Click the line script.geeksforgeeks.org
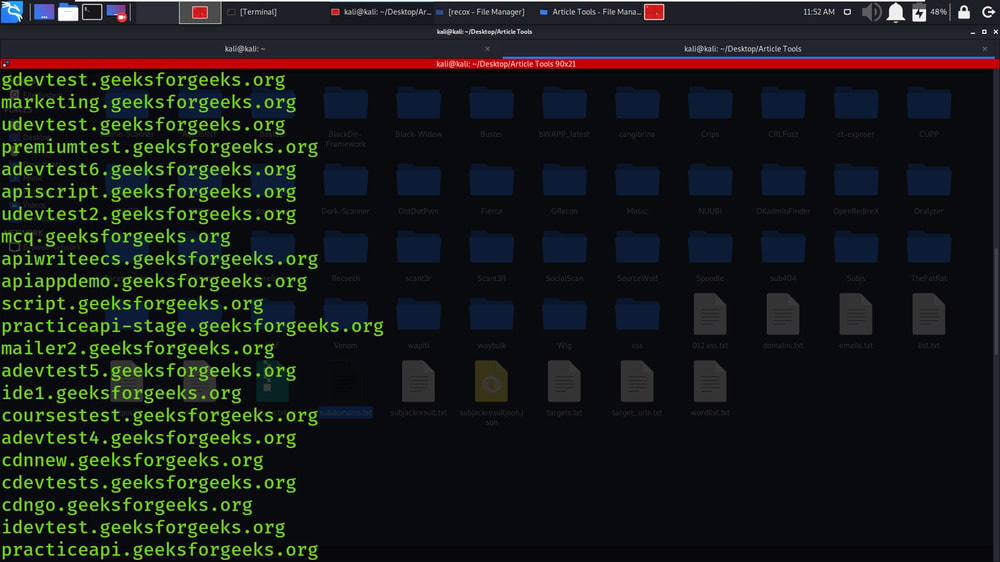The height and width of the screenshot is (562, 1000). click(133, 303)
